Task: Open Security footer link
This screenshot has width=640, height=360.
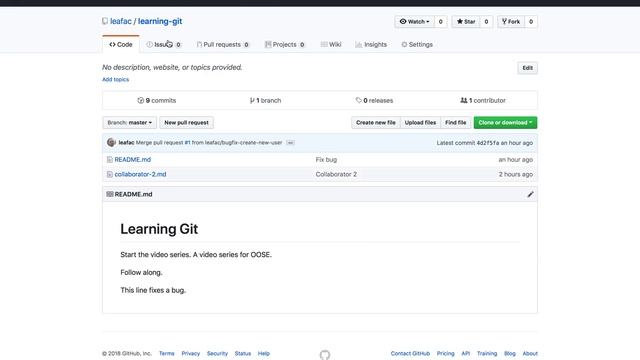Action: (x=217, y=353)
